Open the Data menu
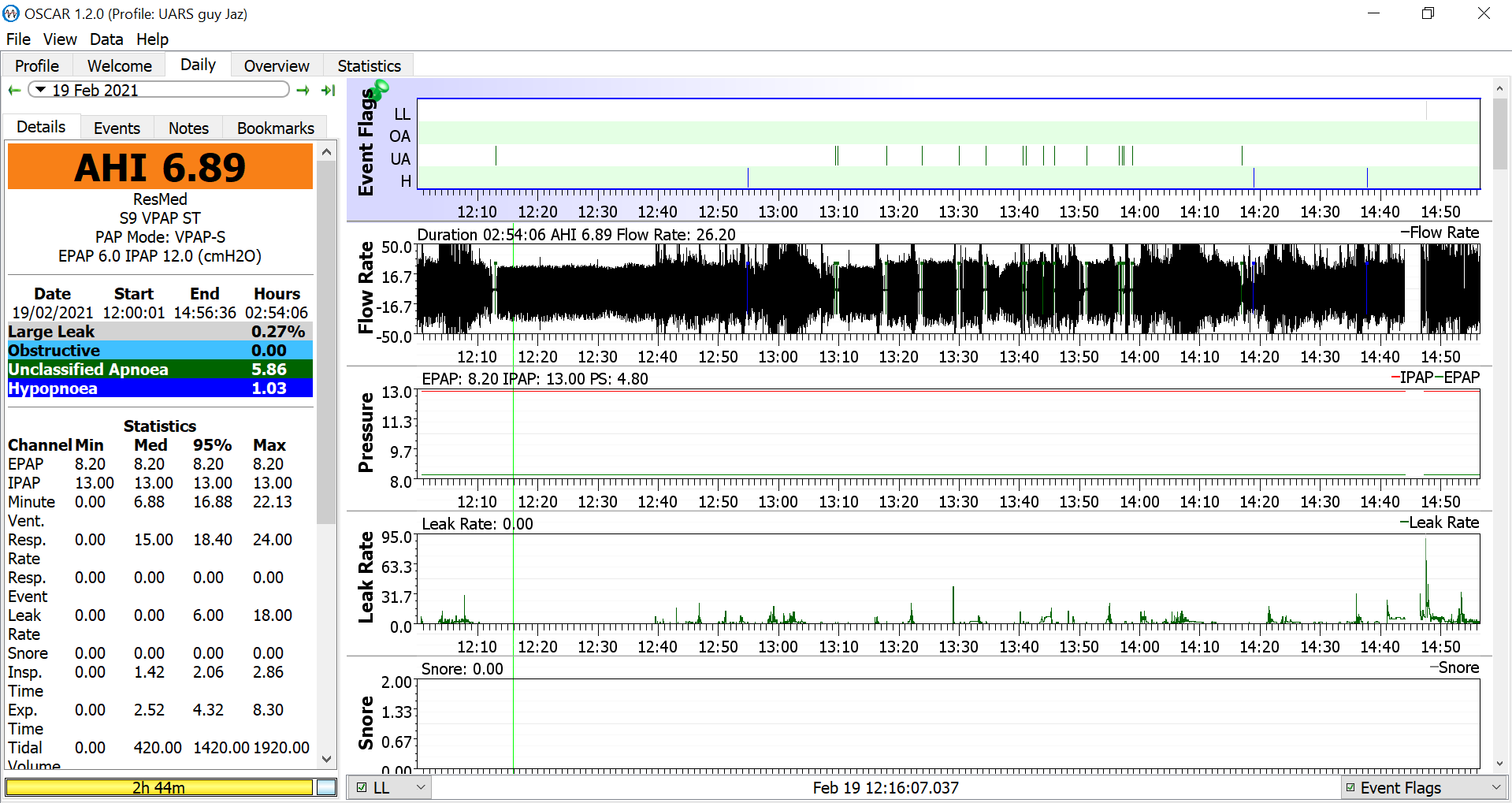Image resolution: width=1512 pixels, height=803 pixels. 106,39
